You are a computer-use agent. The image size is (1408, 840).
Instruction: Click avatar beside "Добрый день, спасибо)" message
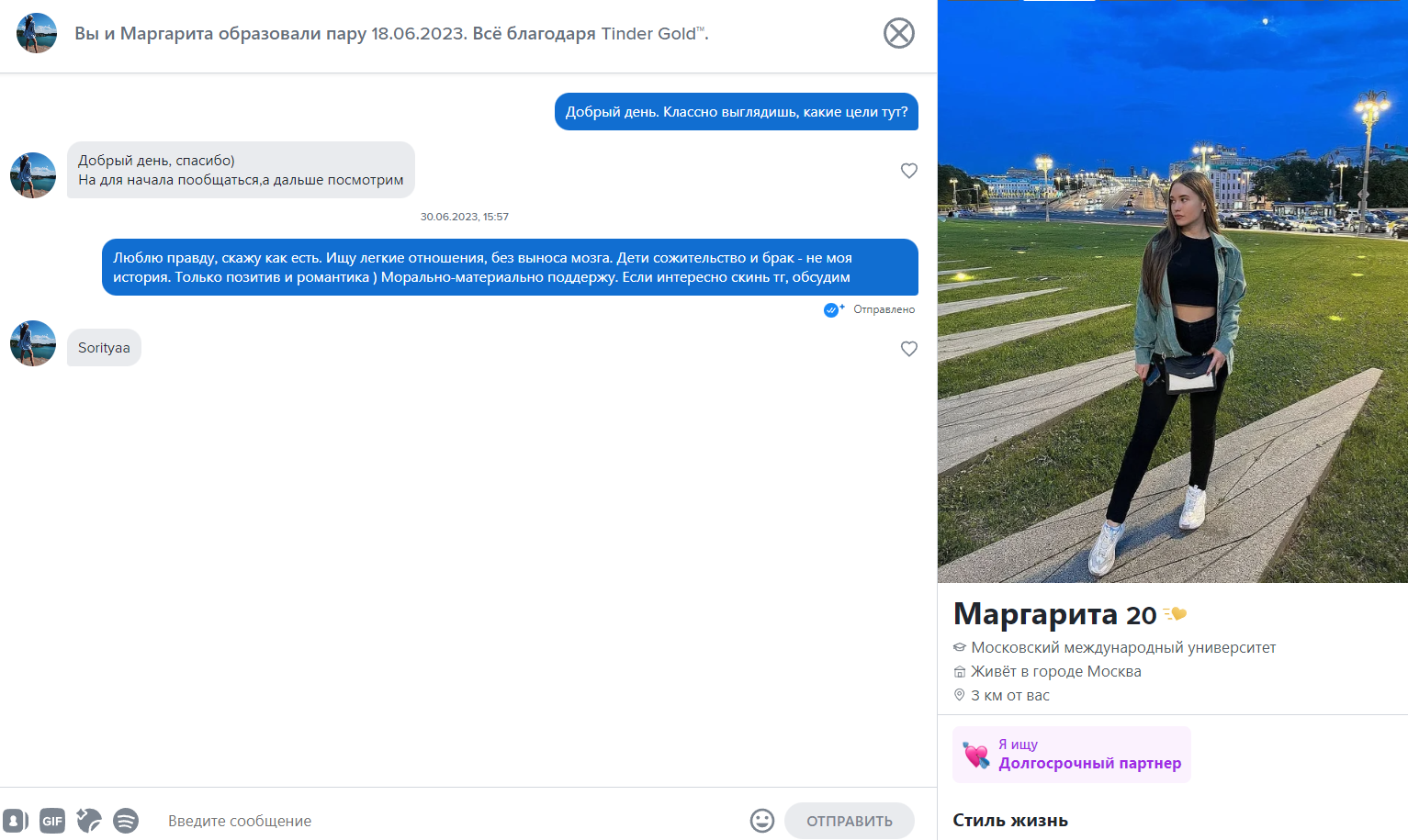33,175
